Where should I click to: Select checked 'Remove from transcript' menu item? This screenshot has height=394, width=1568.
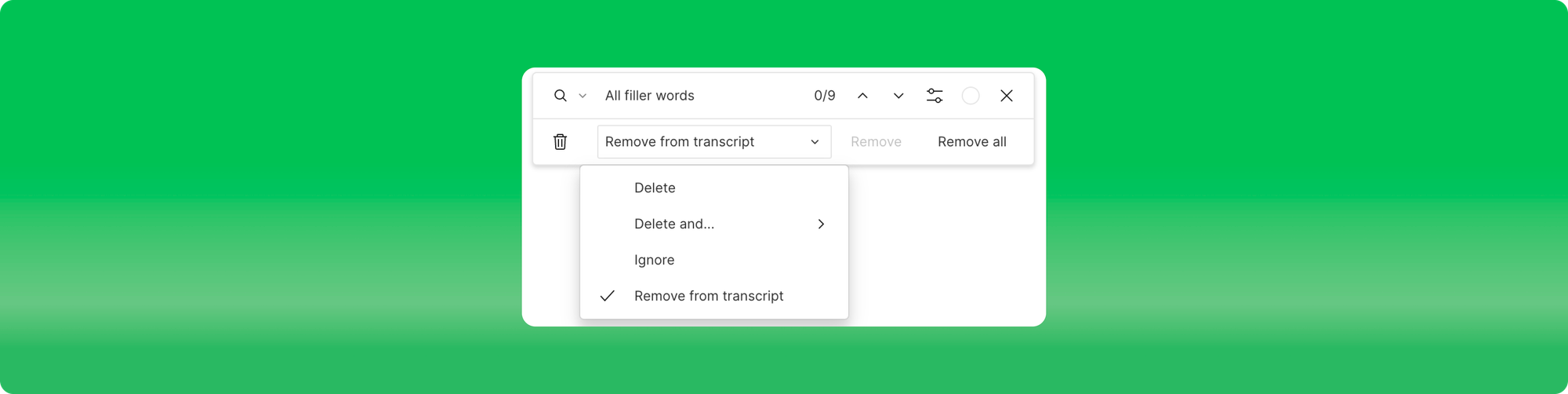(714, 296)
